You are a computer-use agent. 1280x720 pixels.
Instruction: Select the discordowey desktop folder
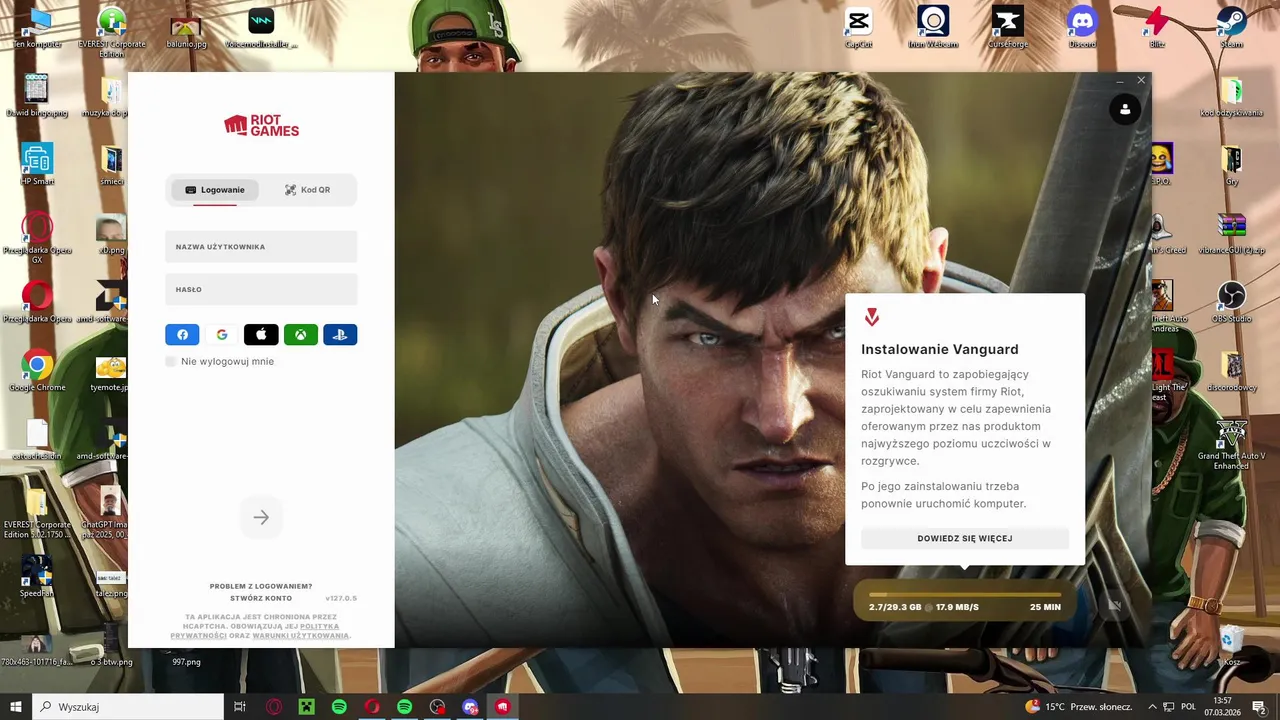pyautogui.click(x=1232, y=372)
